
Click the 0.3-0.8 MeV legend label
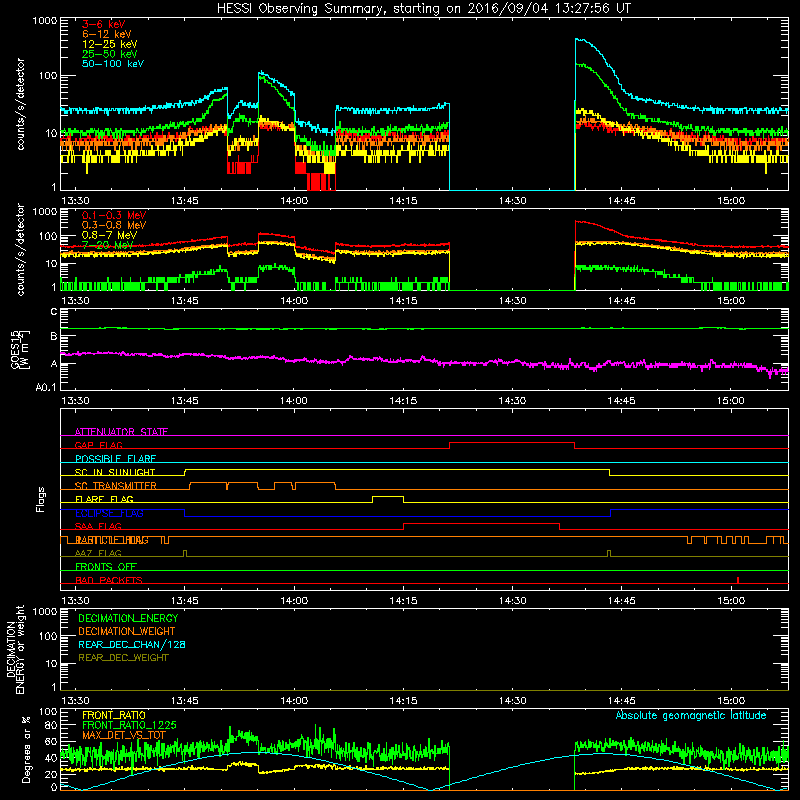pyautogui.click(x=114, y=225)
